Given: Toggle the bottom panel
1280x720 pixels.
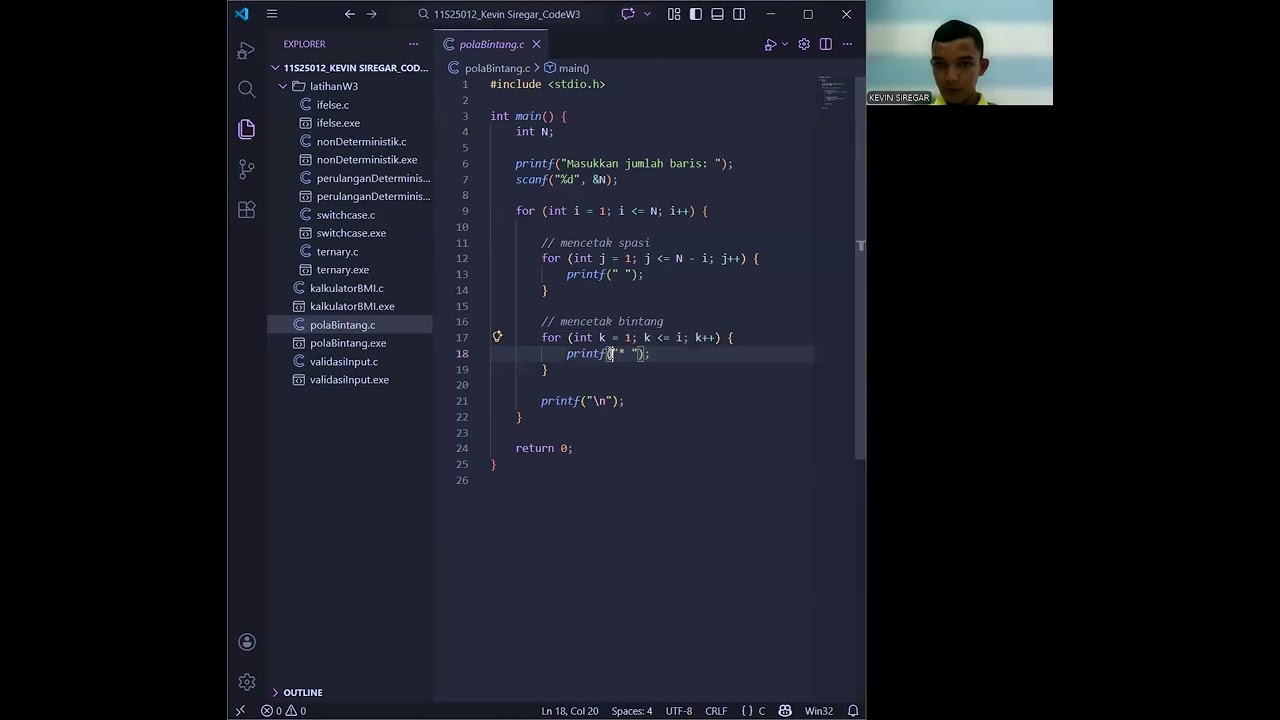Looking at the screenshot, I should (x=717, y=14).
